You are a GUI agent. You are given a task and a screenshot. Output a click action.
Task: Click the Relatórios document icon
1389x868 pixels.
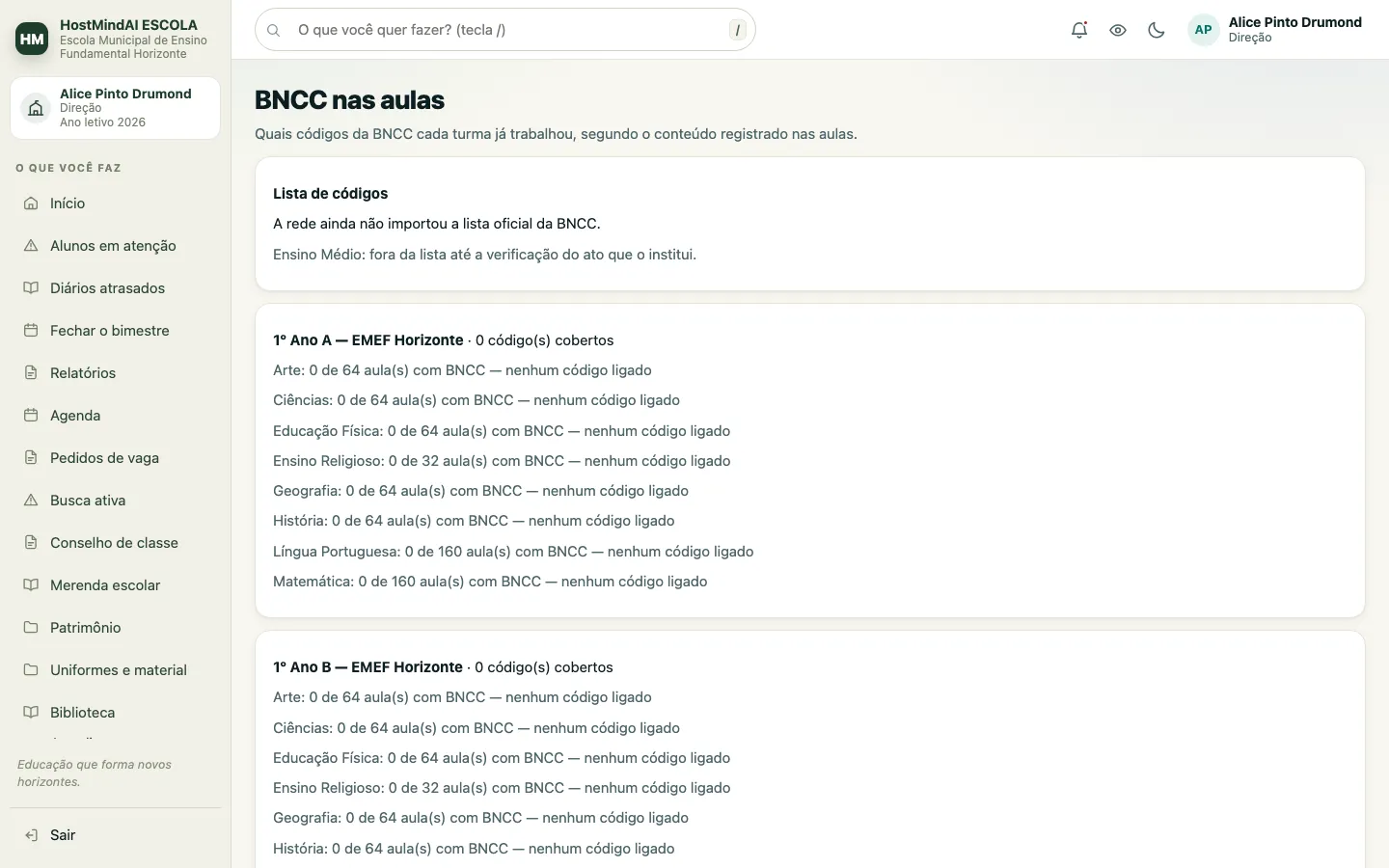[x=31, y=373]
